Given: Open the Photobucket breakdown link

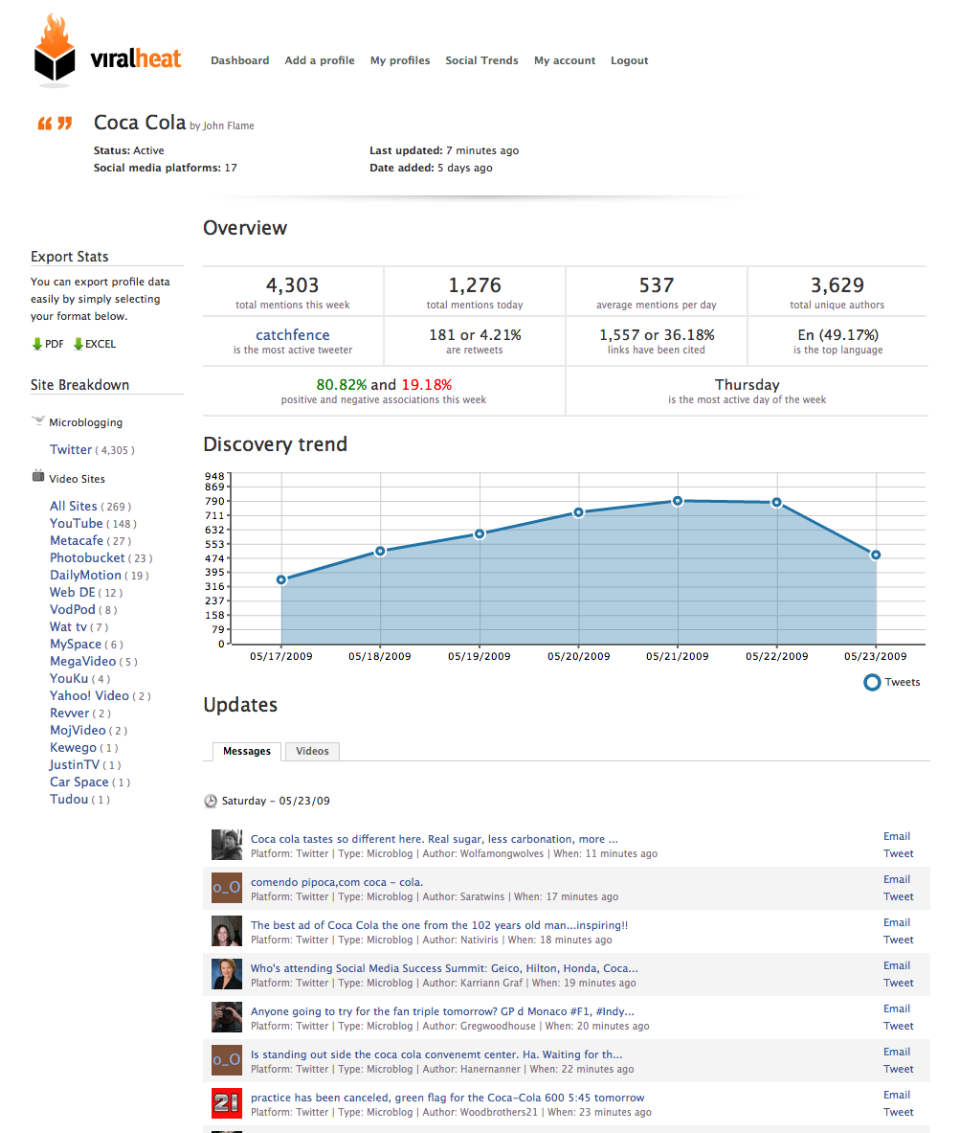Looking at the screenshot, I should [x=87, y=558].
